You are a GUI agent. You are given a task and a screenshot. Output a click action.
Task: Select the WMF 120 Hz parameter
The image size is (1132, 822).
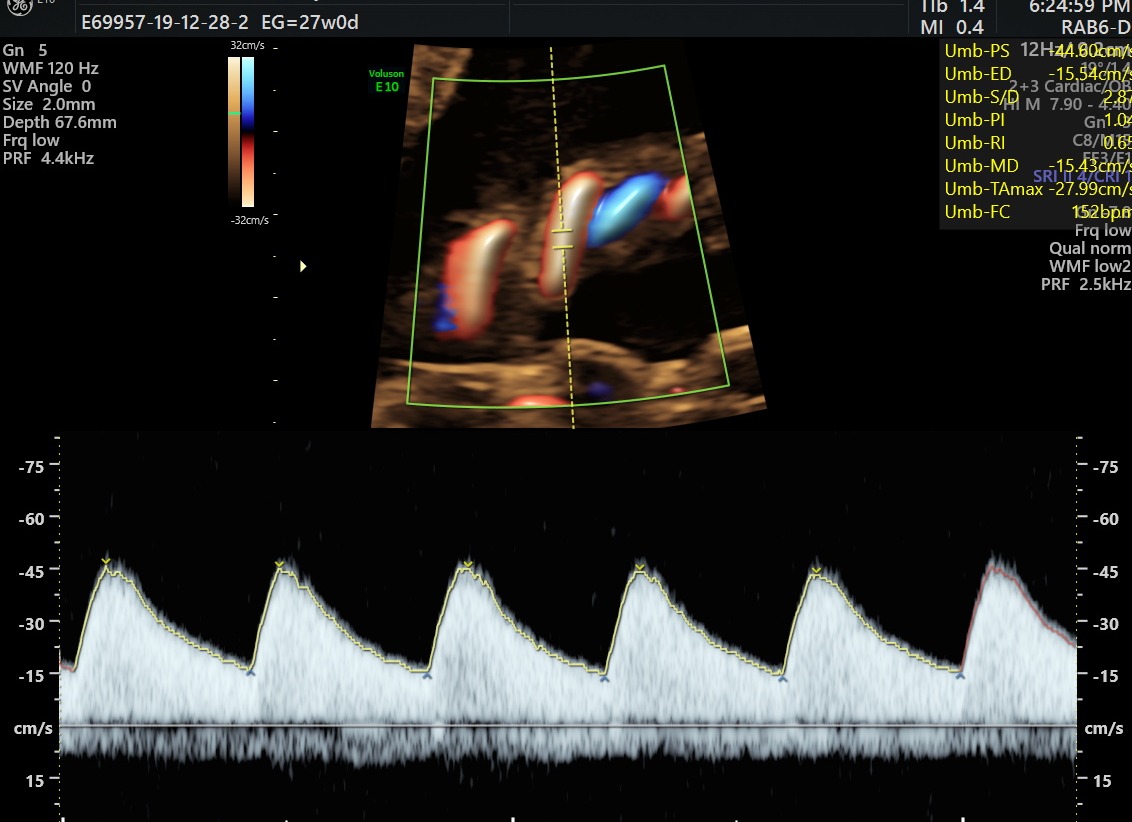[51, 69]
